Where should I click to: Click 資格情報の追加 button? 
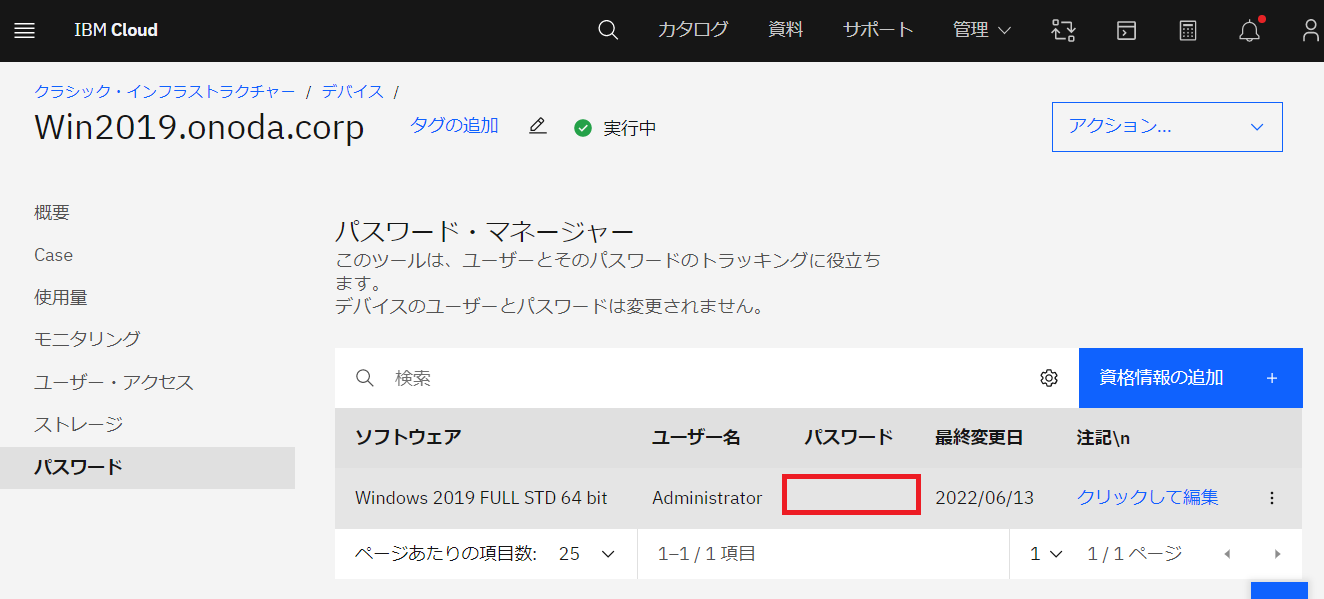1190,378
